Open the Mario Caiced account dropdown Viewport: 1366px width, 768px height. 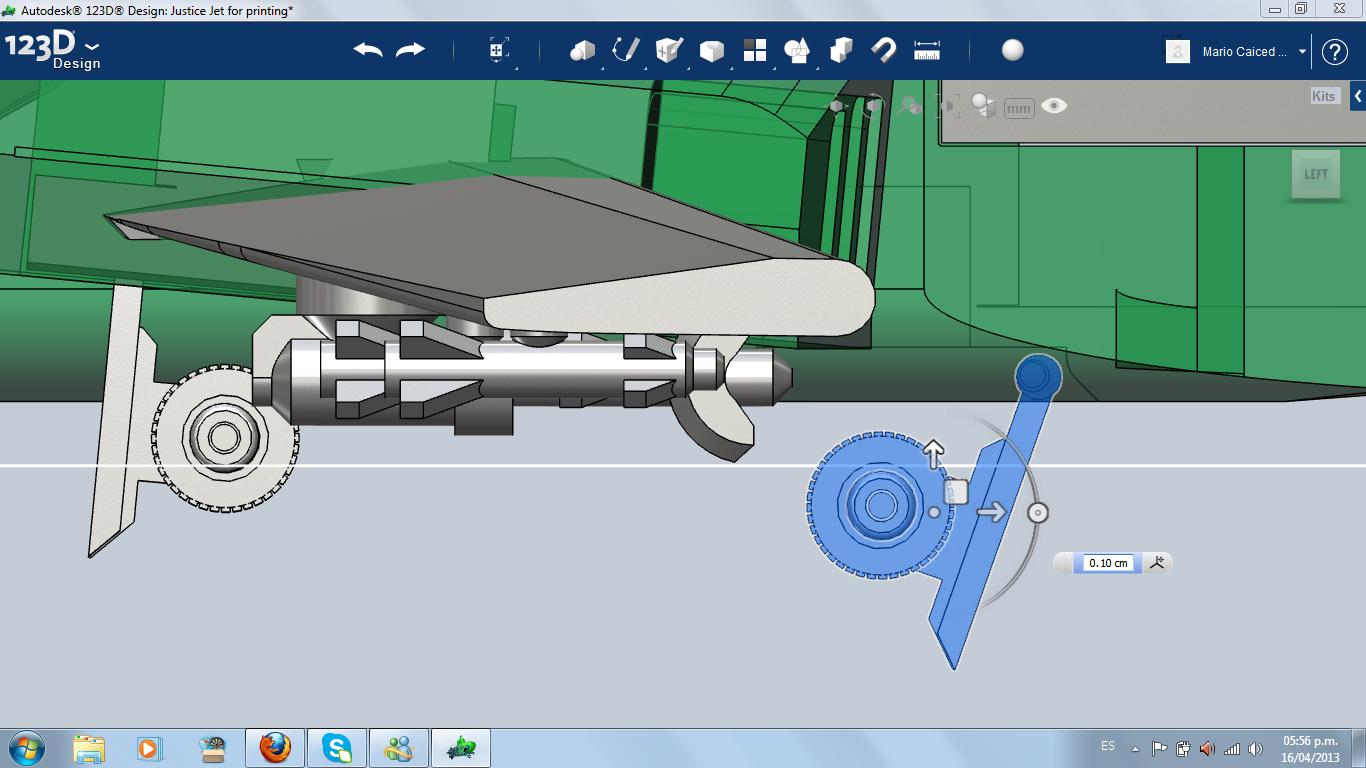click(1255, 52)
